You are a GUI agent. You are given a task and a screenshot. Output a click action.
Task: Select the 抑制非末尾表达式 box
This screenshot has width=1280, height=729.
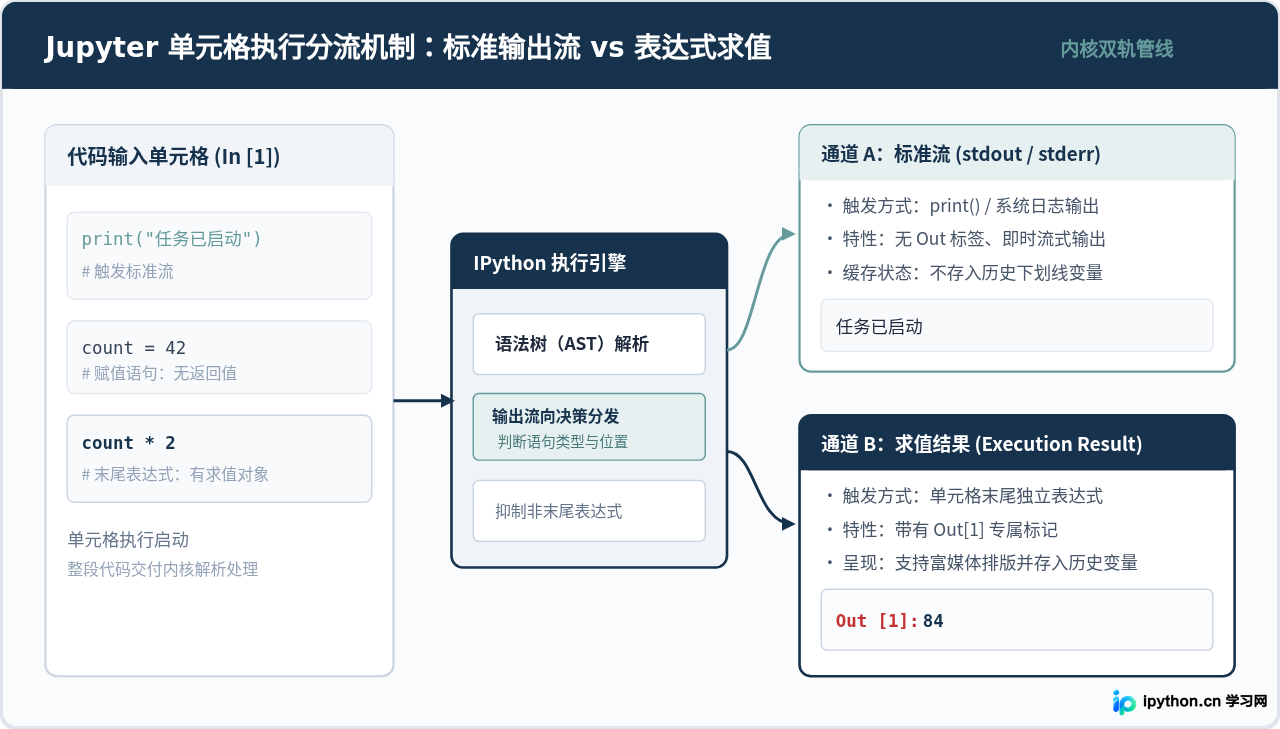589,511
